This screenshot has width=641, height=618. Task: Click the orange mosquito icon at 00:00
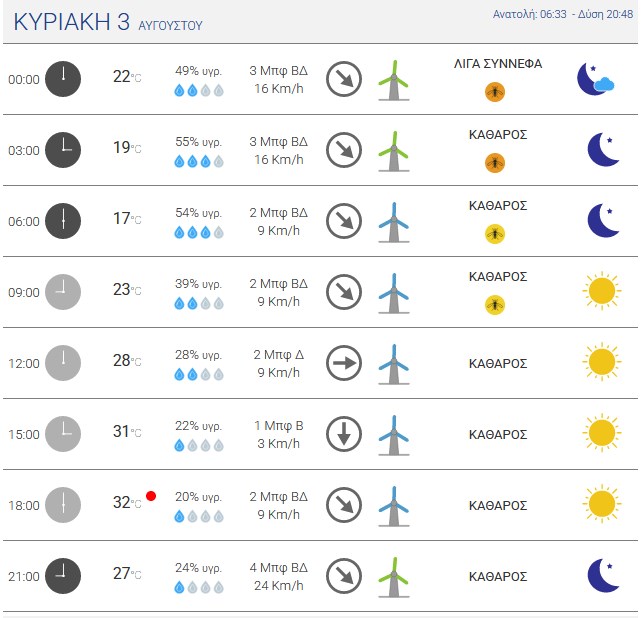[495, 92]
